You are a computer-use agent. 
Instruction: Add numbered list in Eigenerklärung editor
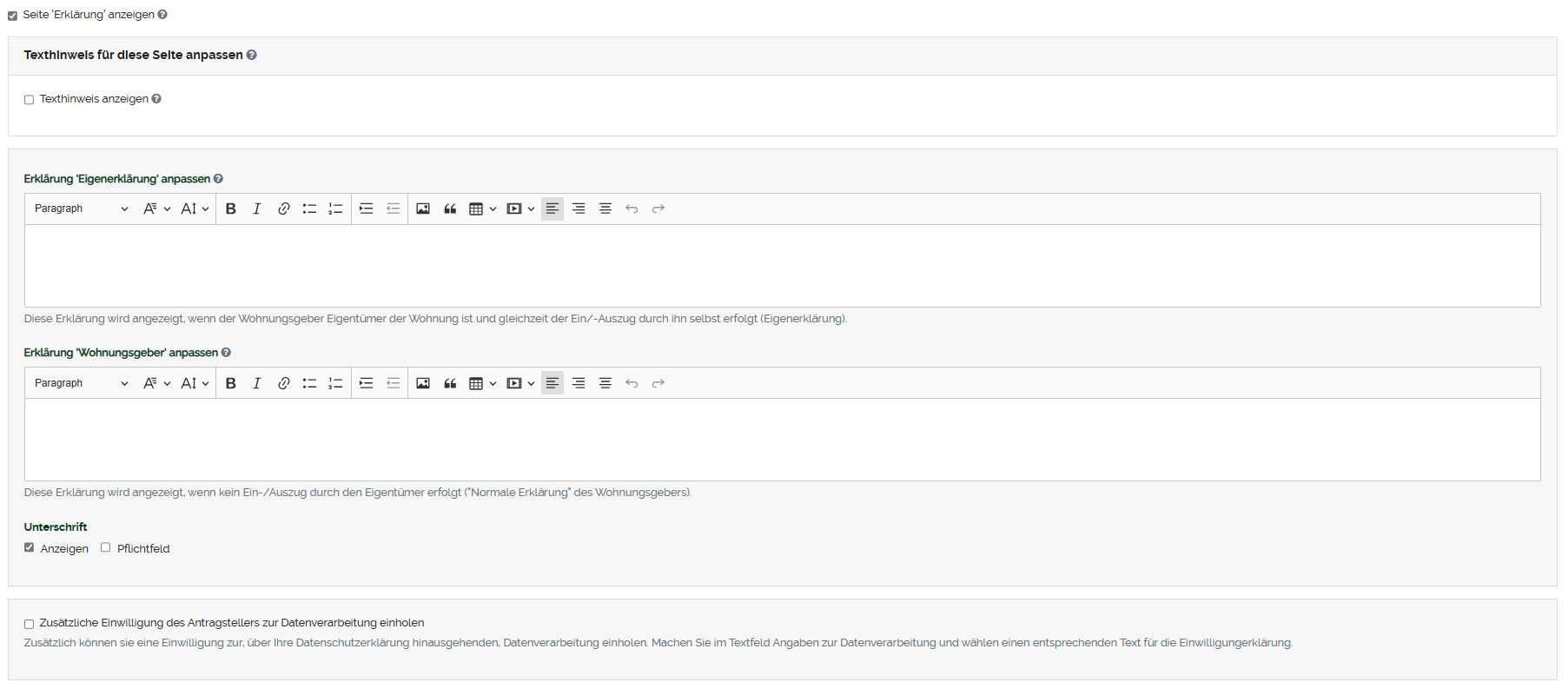click(335, 209)
